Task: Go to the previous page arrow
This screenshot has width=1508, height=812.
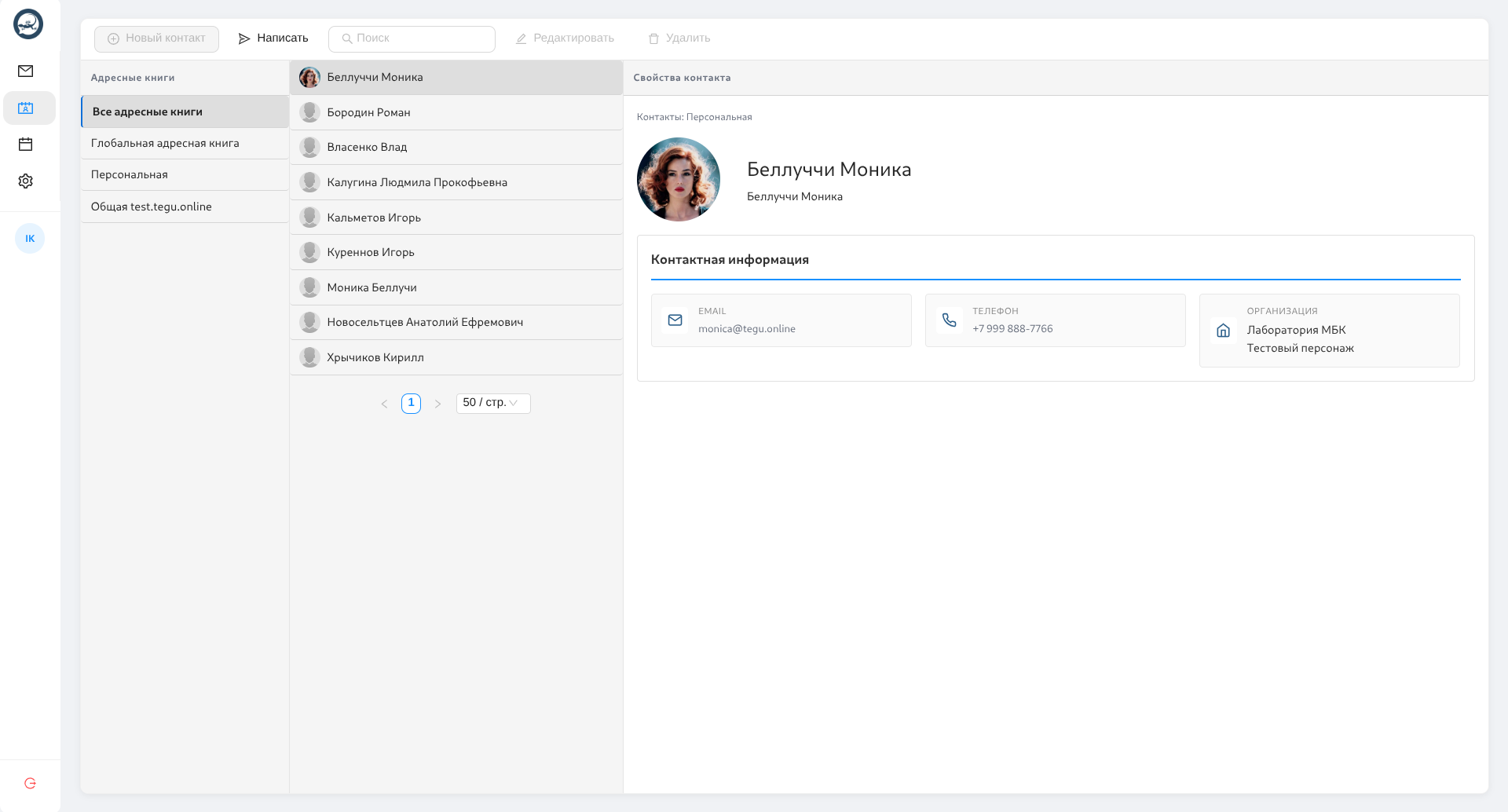Action: click(x=384, y=404)
